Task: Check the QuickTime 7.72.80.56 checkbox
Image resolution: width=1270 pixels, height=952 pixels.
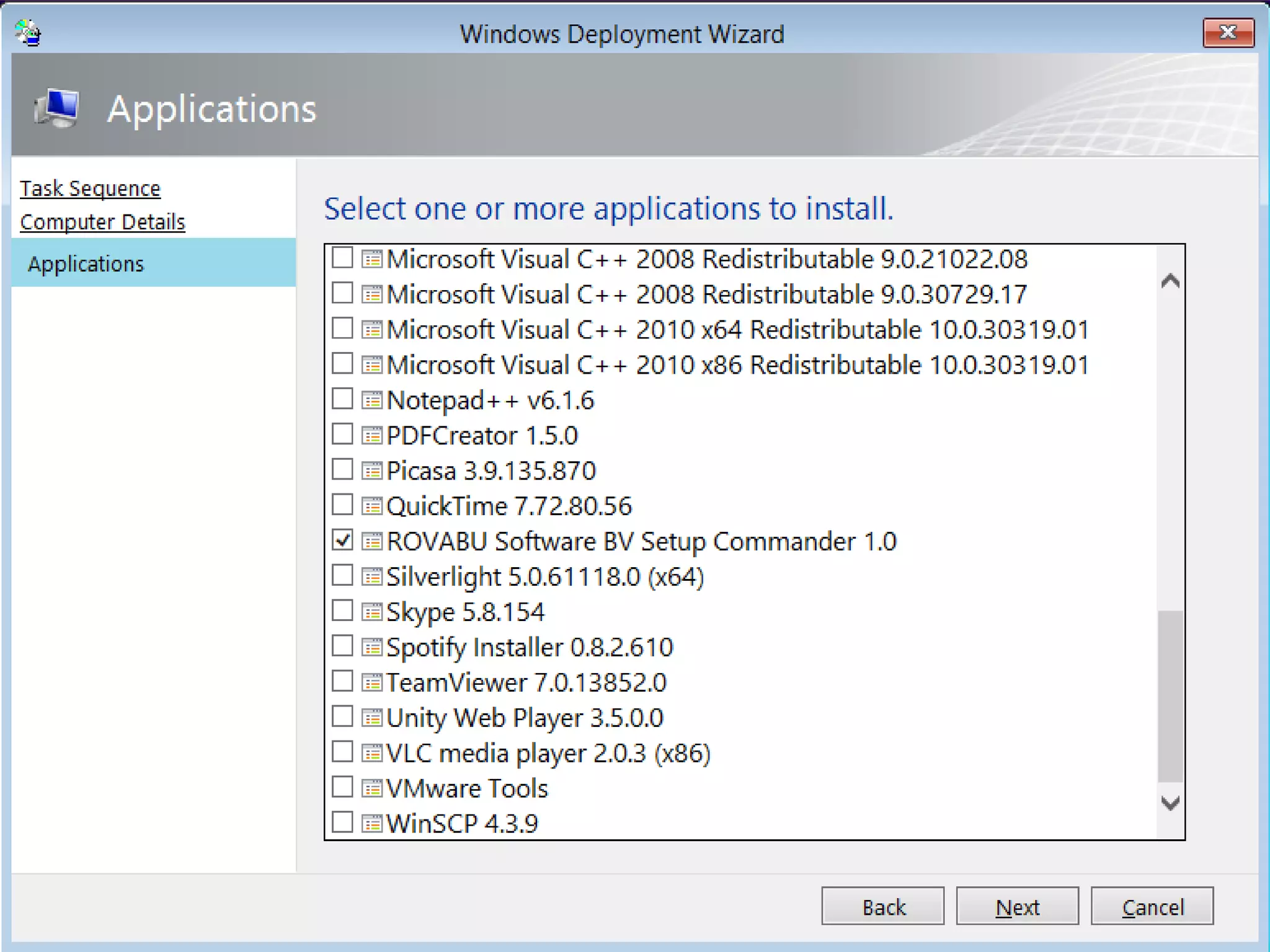Action: click(342, 505)
